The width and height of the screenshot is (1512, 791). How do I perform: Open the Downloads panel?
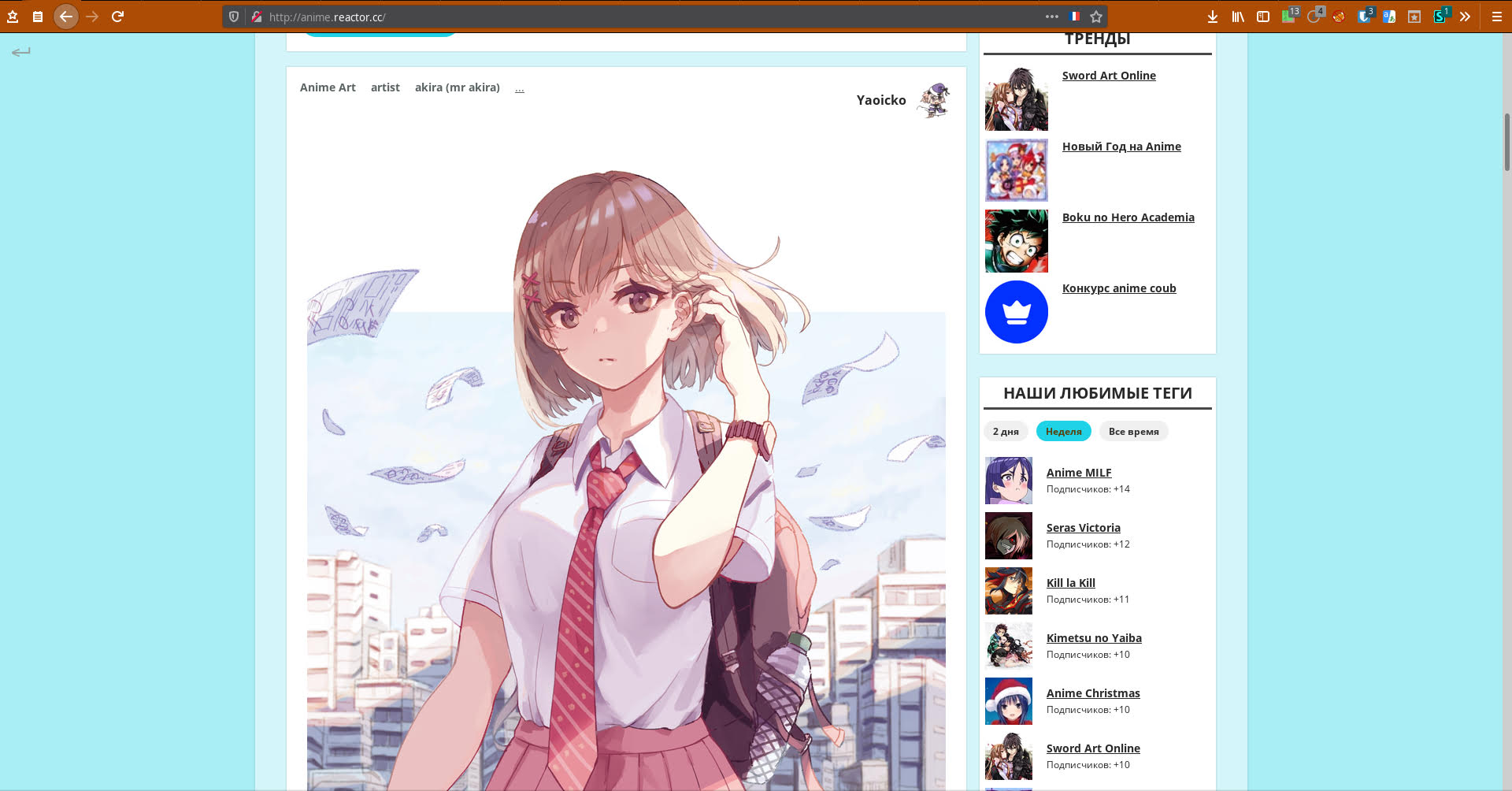(x=1213, y=17)
